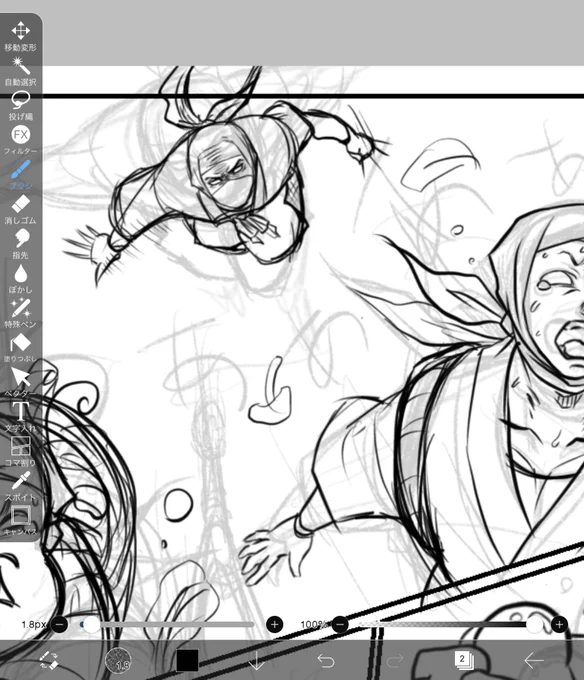The width and height of the screenshot is (584, 680).
Task: Click the brush thickness slider track
Action: click(x=167, y=624)
